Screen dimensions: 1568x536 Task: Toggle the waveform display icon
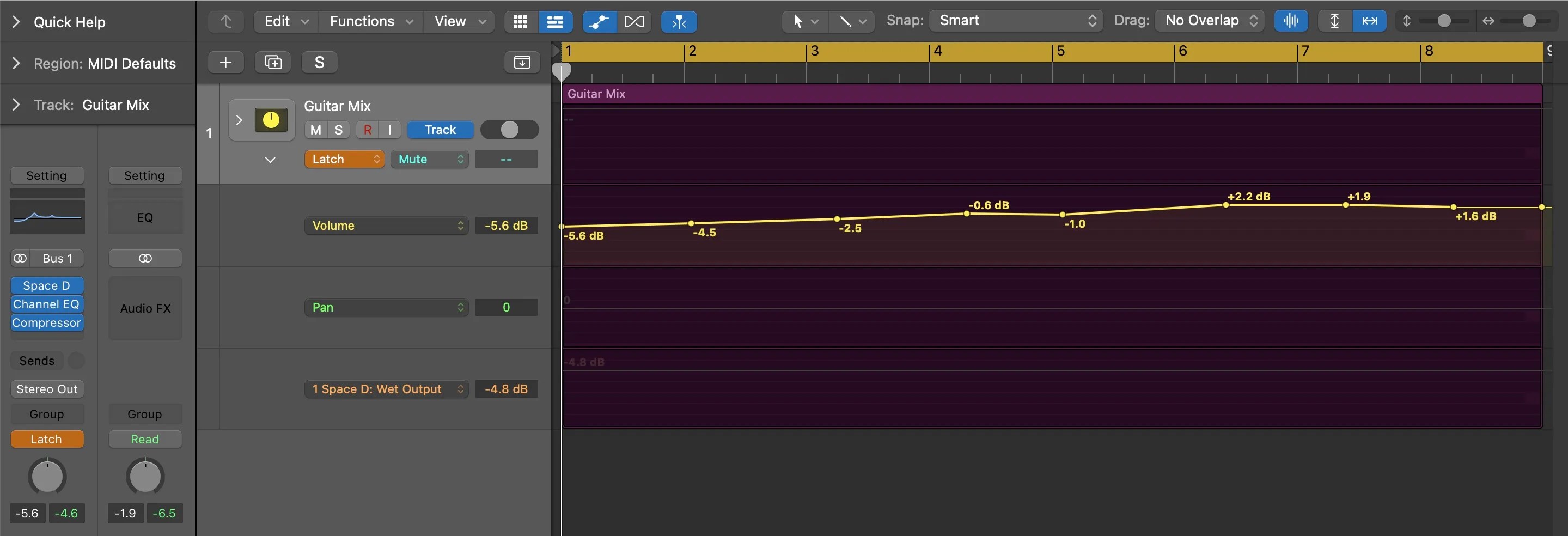point(1290,20)
